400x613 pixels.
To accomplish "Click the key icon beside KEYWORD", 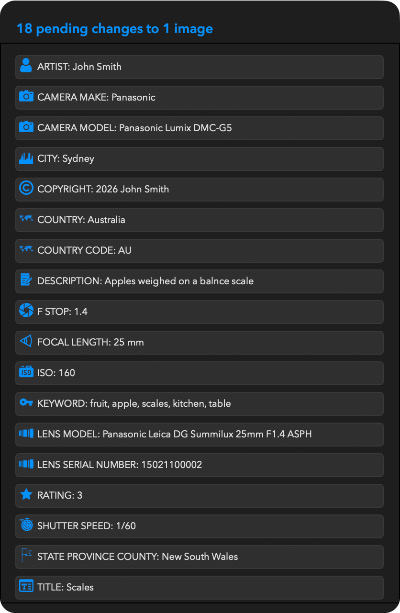I will pos(26,402).
